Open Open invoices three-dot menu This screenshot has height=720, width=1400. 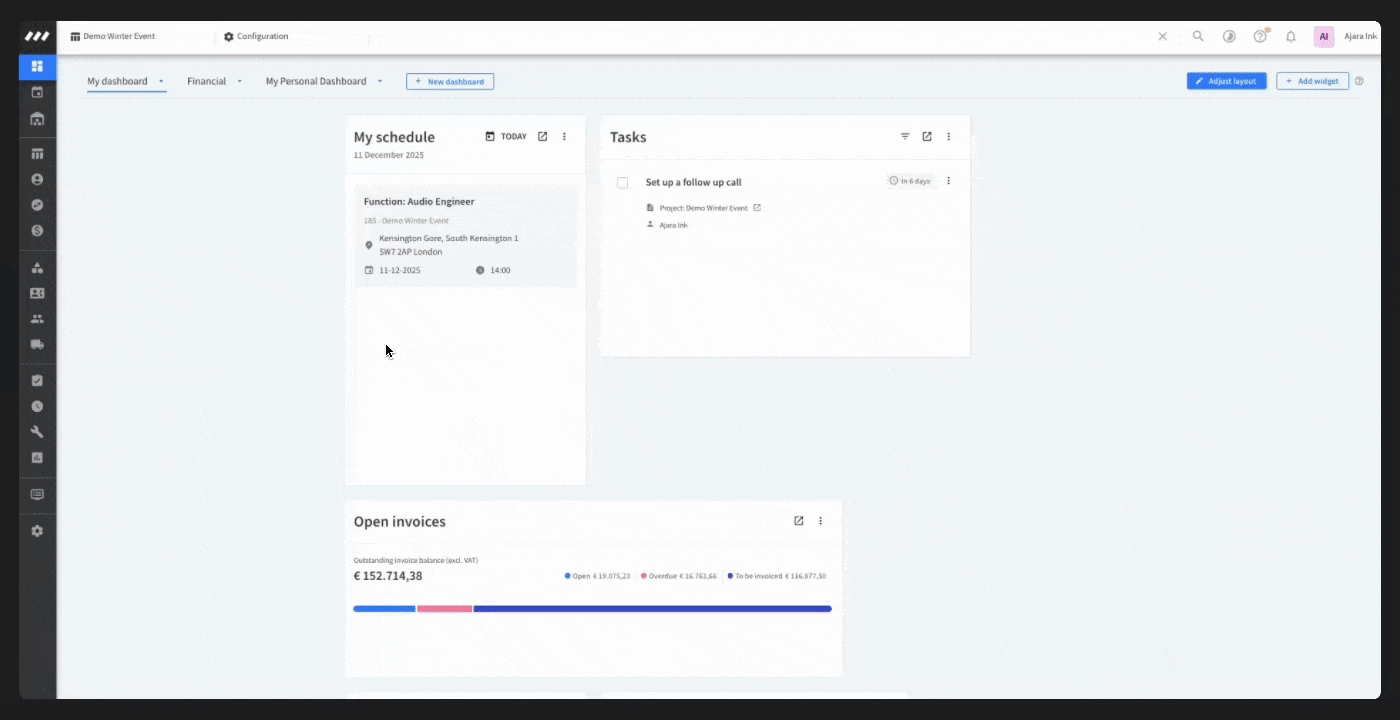(x=821, y=521)
